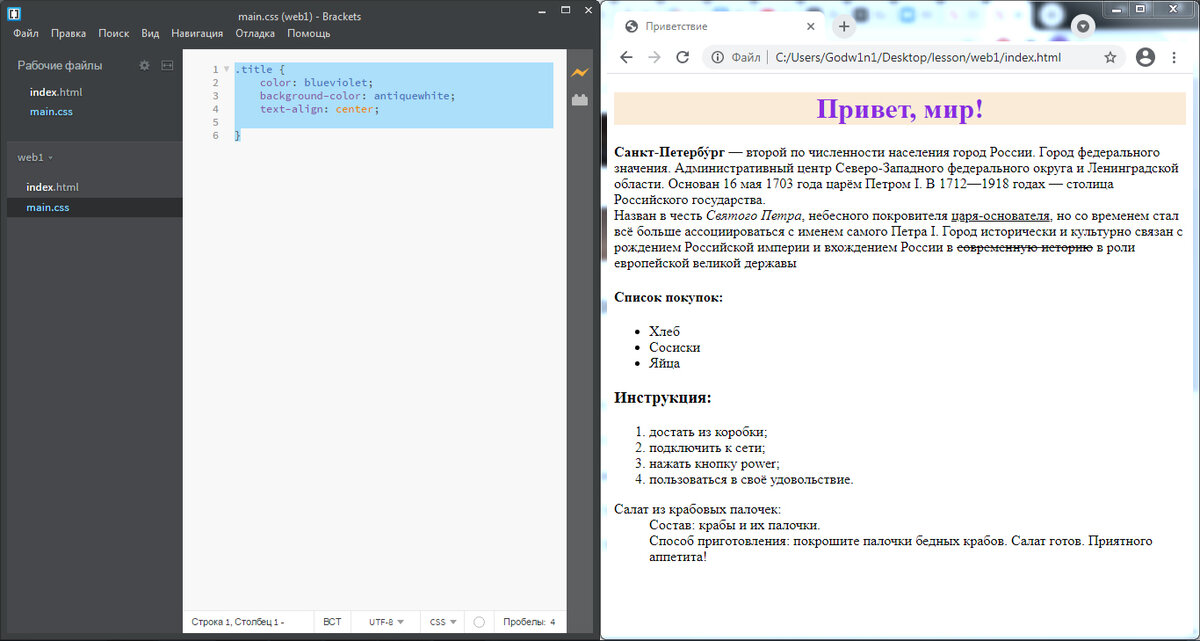Reload the Chrome page

pyautogui.click(x=683, y=57)
